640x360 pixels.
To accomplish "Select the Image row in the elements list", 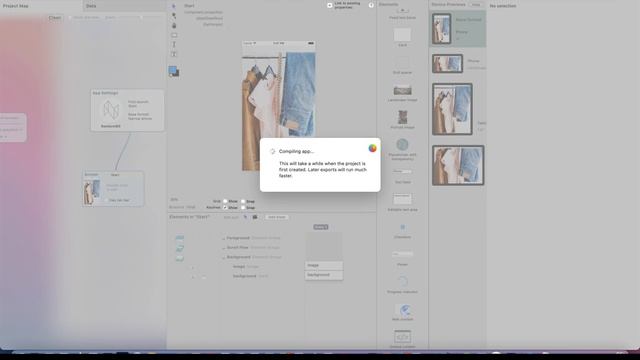I will tap(246, 267).
